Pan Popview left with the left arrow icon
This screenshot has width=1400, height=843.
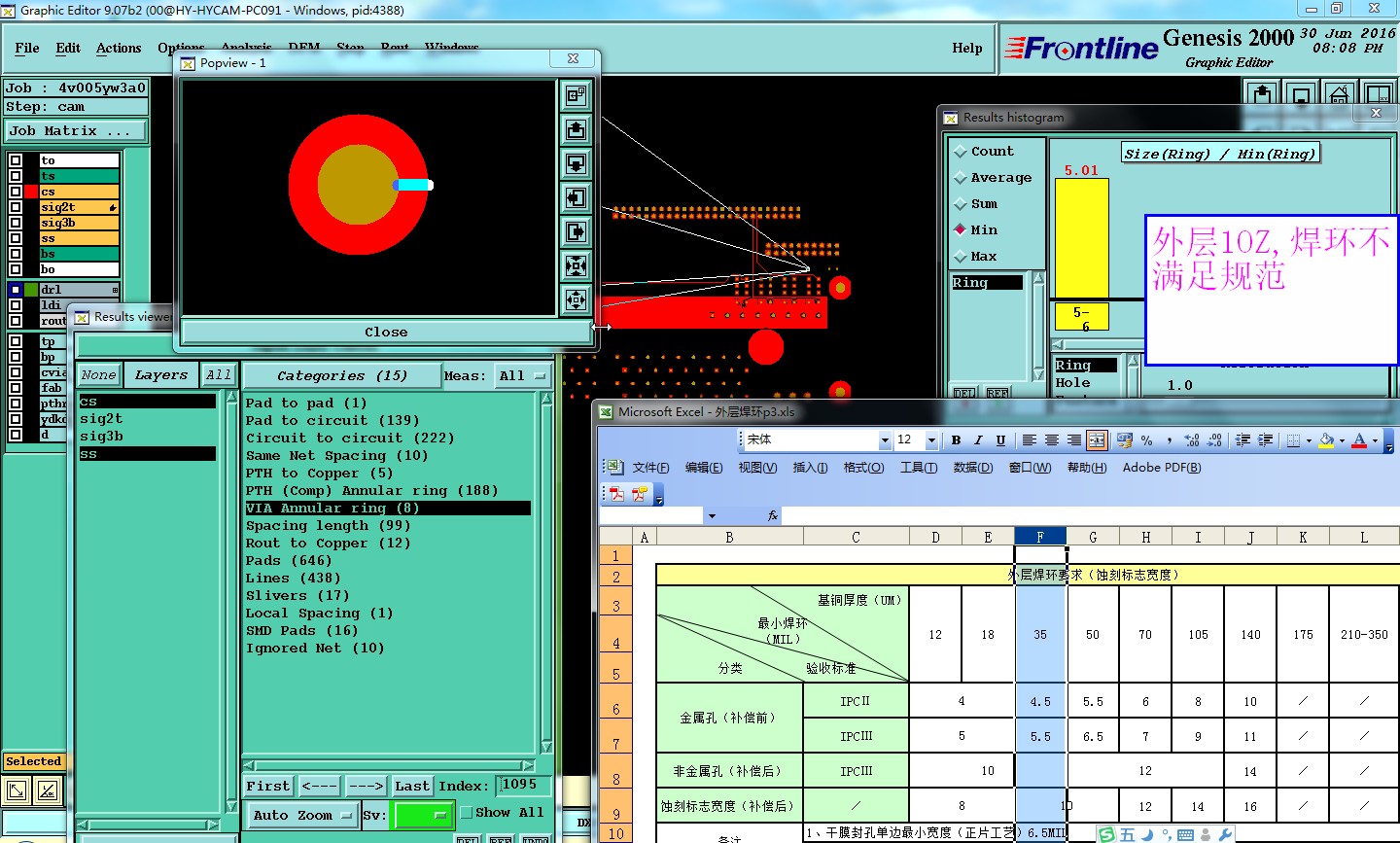click(577, 197)
